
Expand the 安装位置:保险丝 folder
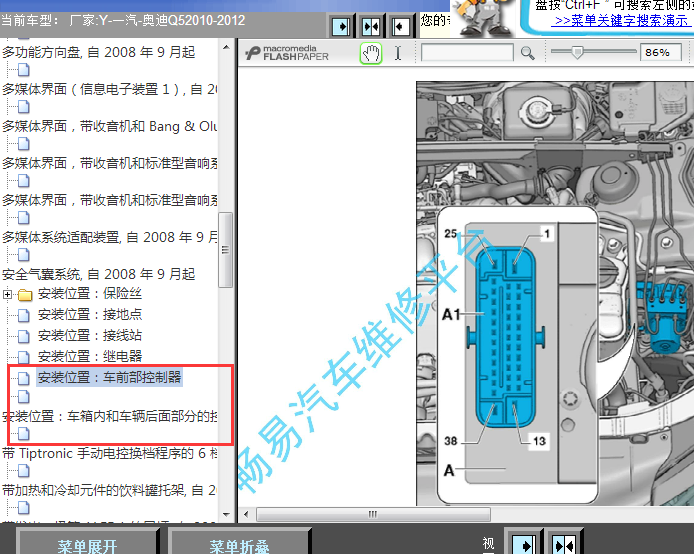pyautogui.click(x=7, y=294)
